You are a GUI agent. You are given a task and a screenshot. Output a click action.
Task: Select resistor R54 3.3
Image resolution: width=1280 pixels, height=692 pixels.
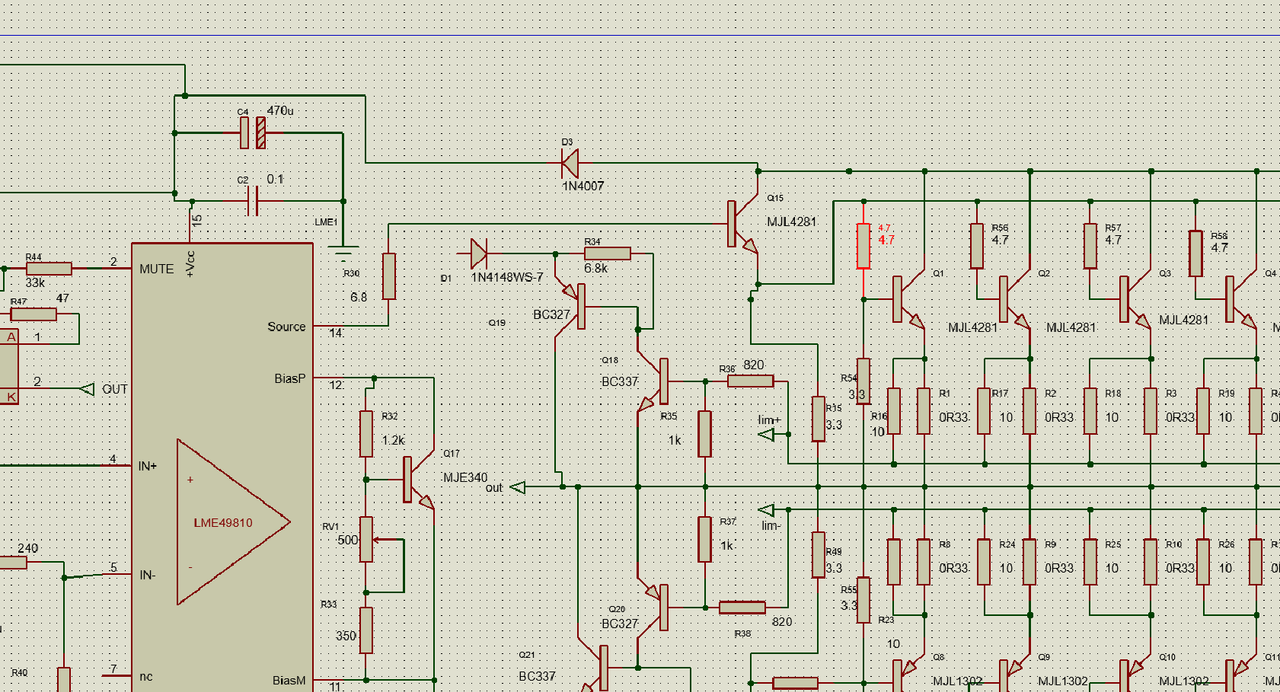[863, 381]
